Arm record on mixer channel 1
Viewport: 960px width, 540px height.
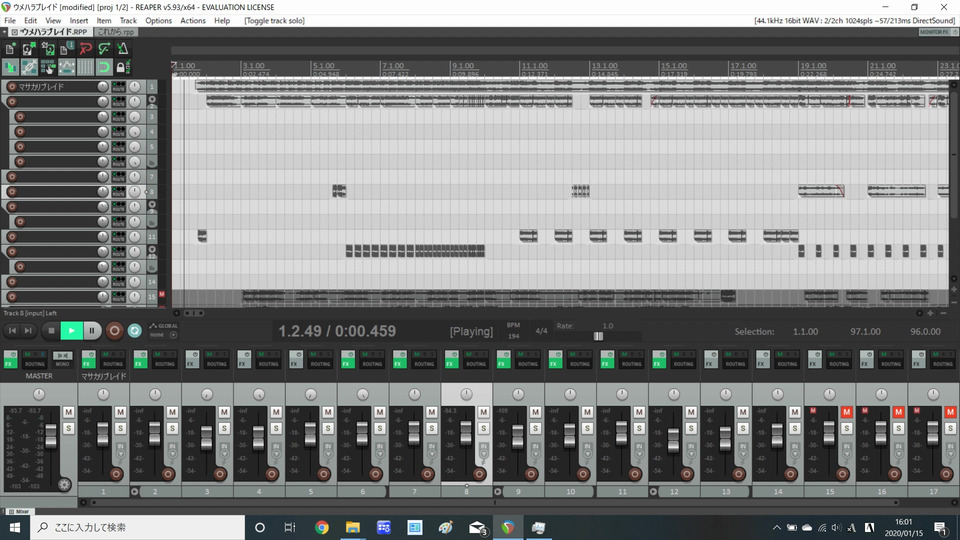tap(116, 474)
